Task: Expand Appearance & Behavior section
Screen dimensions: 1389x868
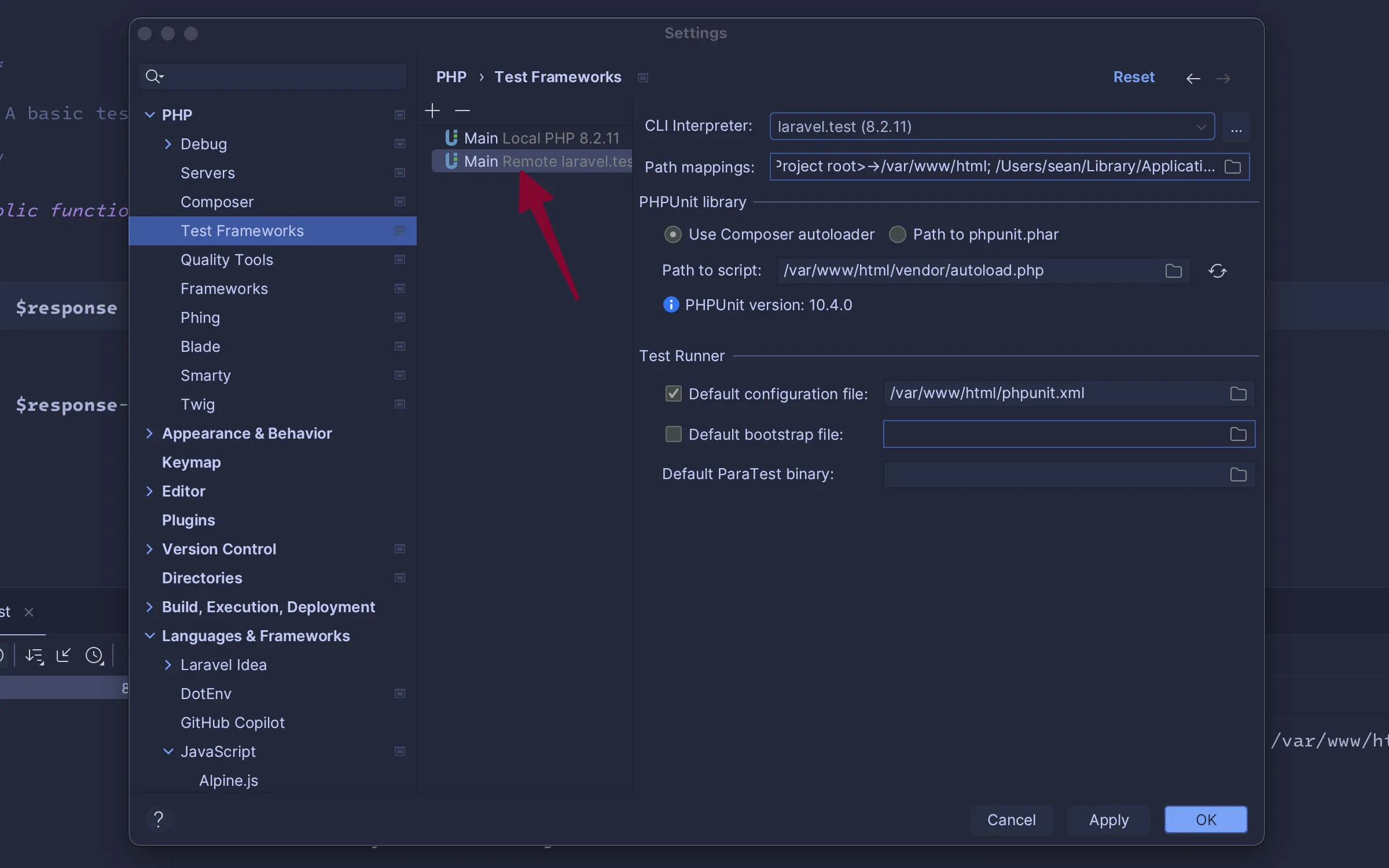Action: tap(149, 433)
